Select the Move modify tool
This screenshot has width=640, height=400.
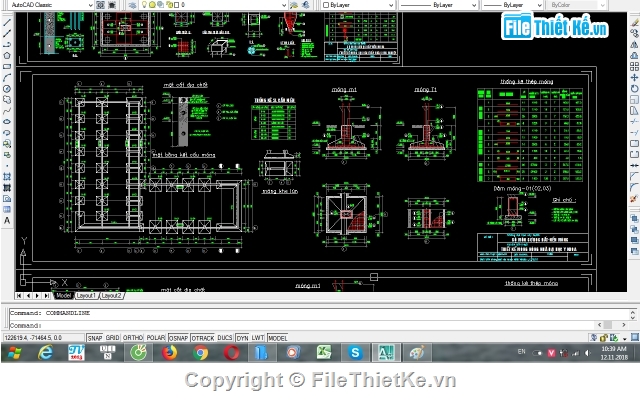click(634, 78)
